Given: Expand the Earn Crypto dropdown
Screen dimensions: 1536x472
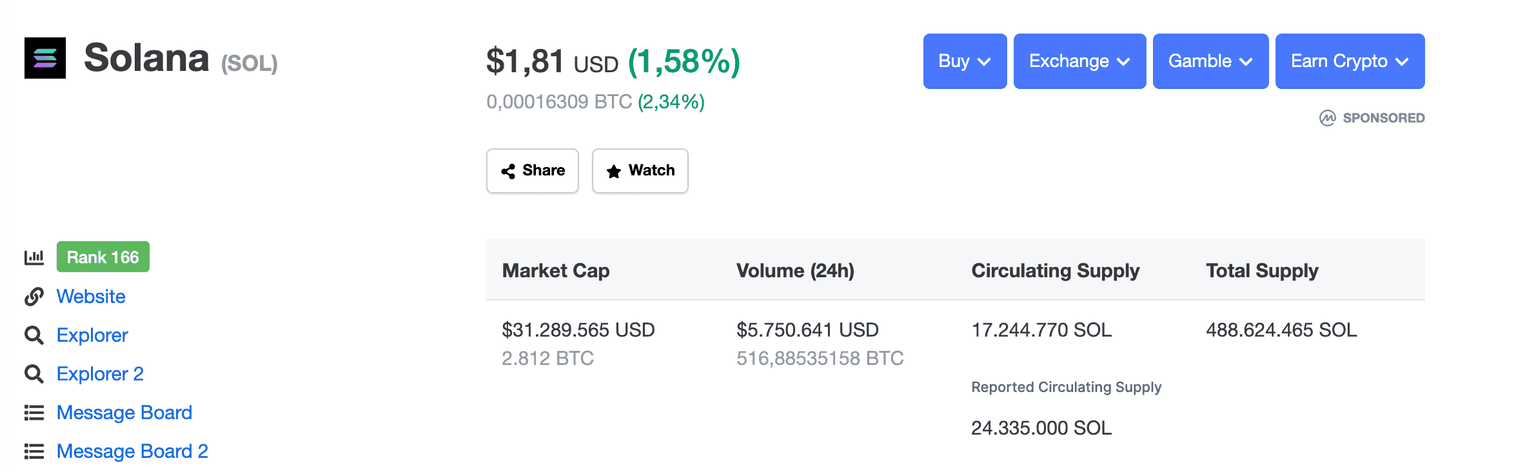Looking at the screenshot, I should click(x=1349, y=61).
